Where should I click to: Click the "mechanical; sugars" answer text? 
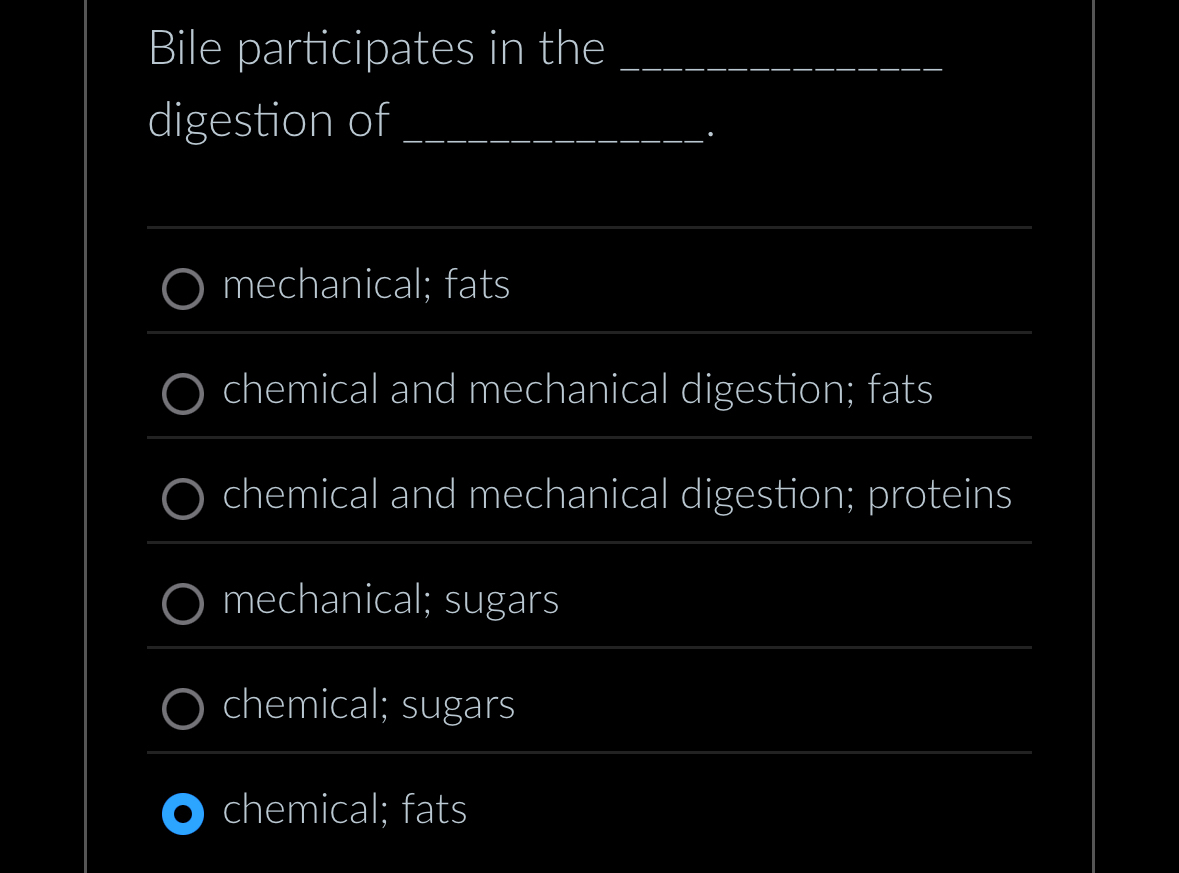391,599
